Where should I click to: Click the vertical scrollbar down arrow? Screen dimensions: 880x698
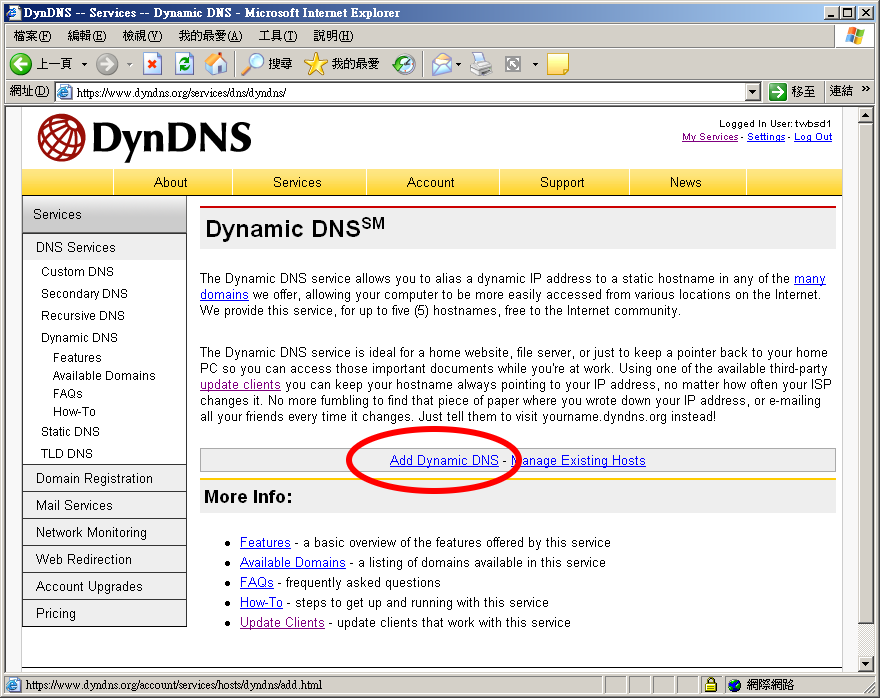[866, 663]
